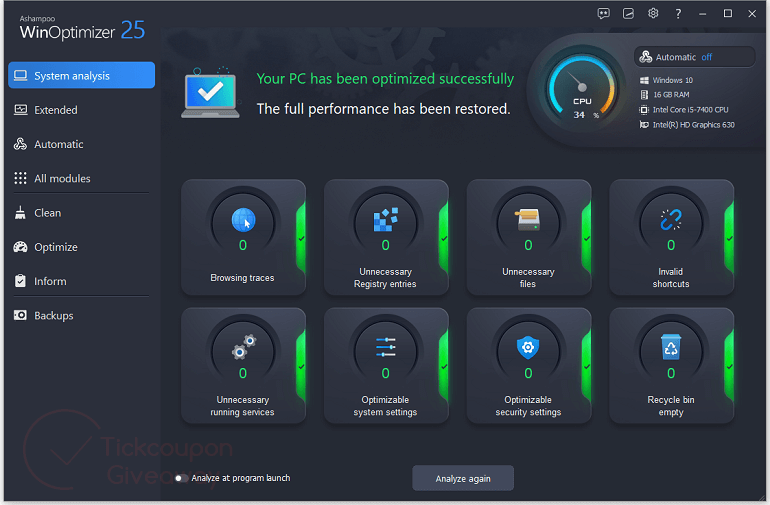
Task: Click 'The full performance has been restored.'
Action: pos(384,109)
